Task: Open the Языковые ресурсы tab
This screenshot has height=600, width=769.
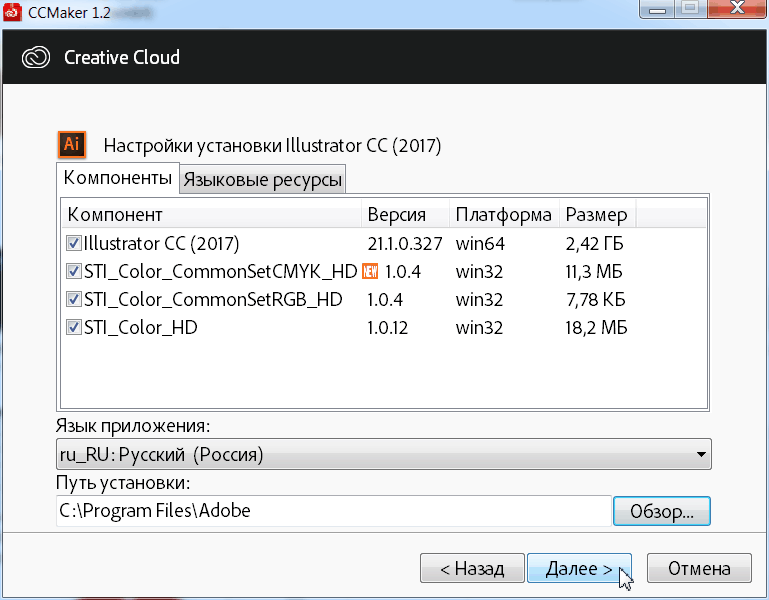Action: coord(262,180)
